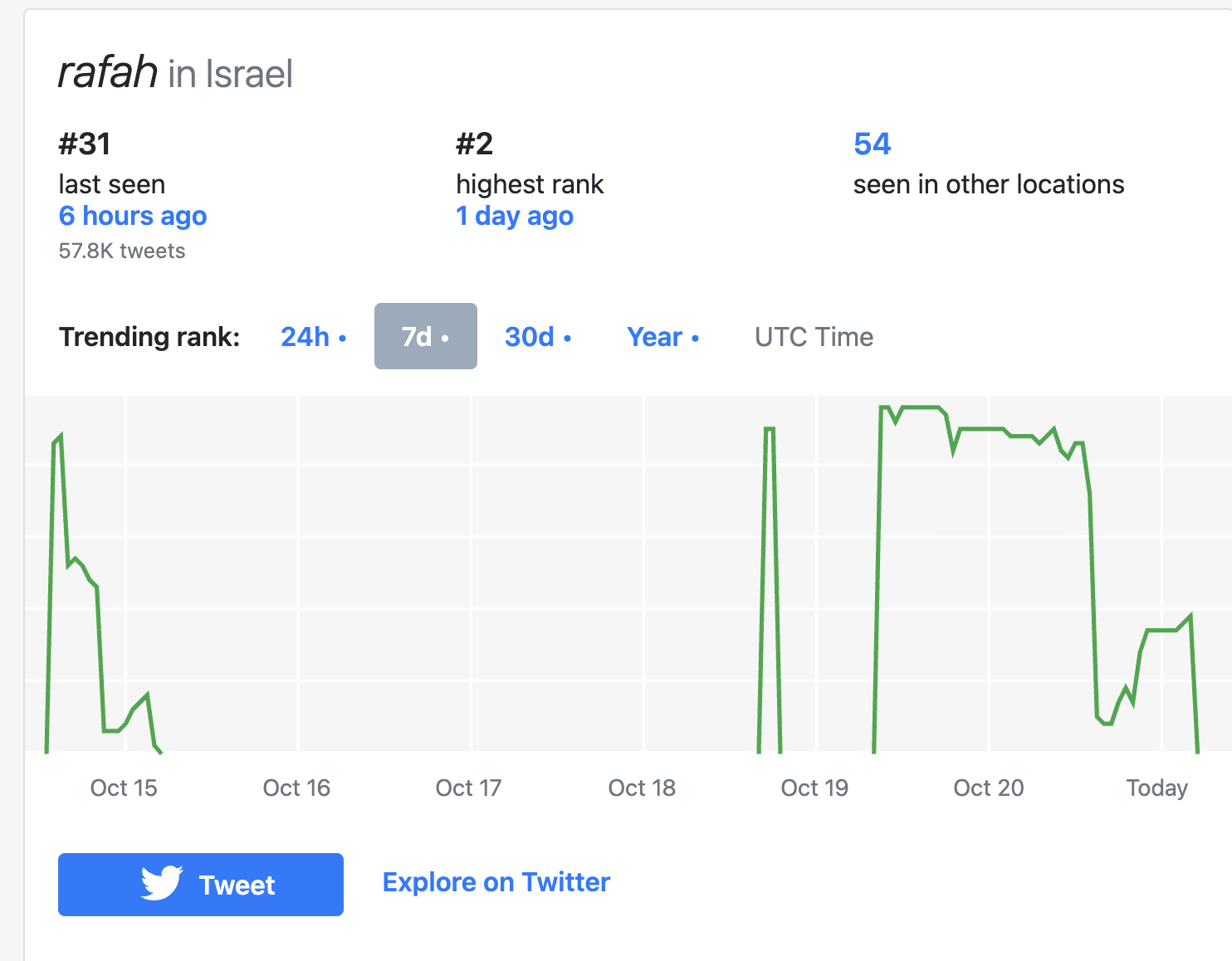Toggle the UTC Time setting
This screenshot has width=1232, height=961.
coord(814,337)
